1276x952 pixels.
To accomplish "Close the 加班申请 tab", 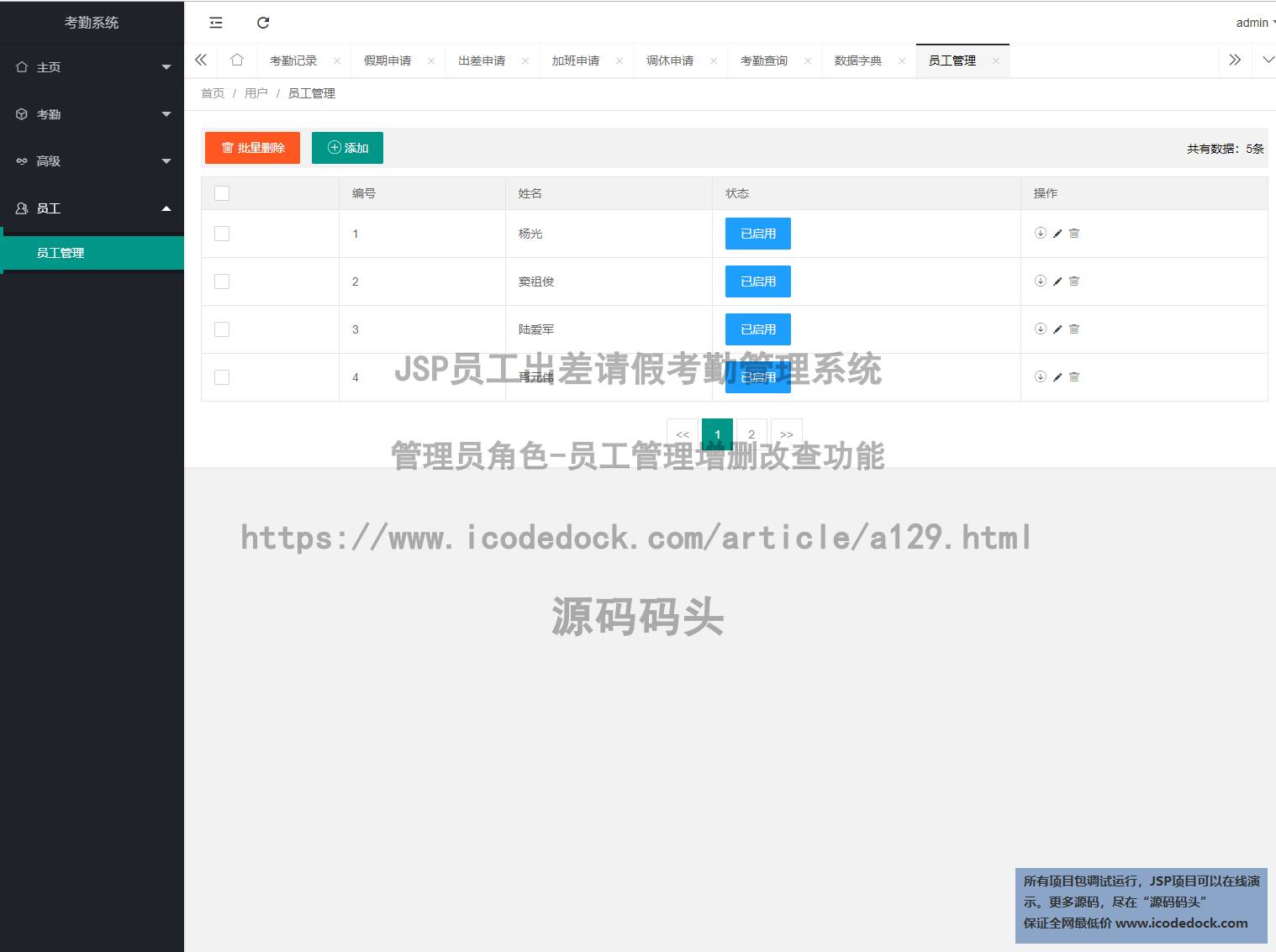I will tap(620, 60).
